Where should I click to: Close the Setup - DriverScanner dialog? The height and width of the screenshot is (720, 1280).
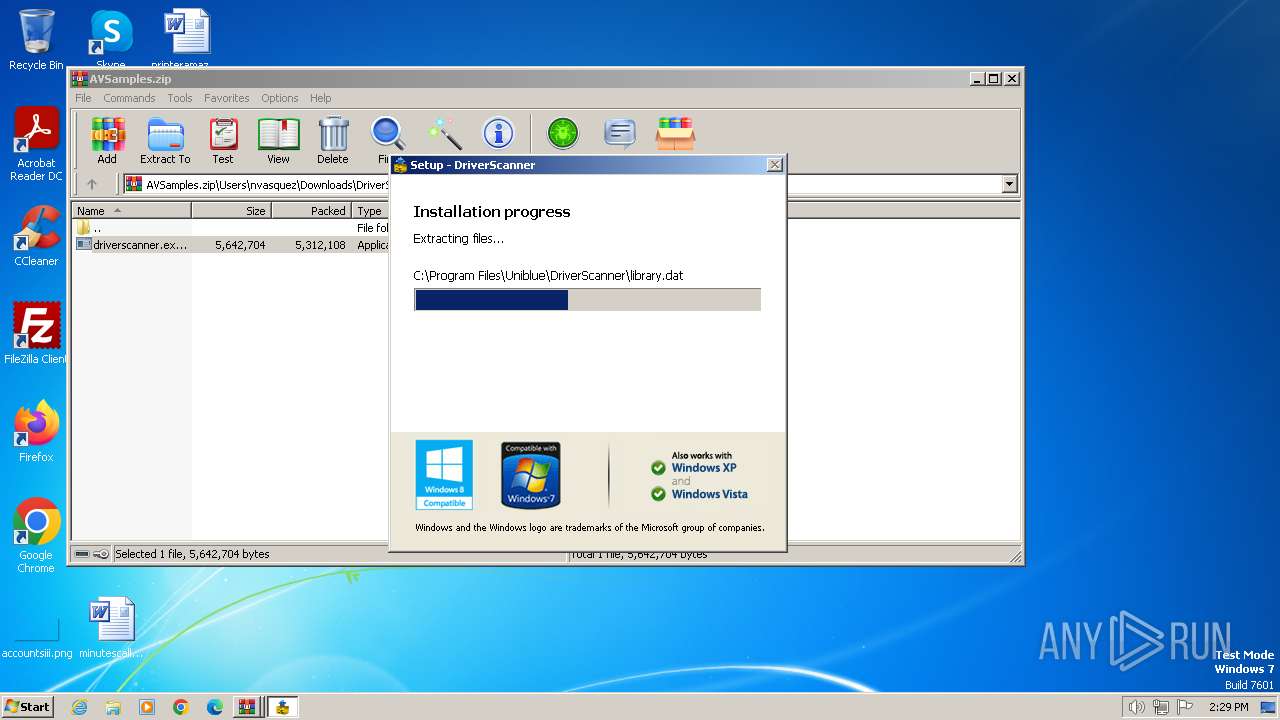(x=775, y=165)
